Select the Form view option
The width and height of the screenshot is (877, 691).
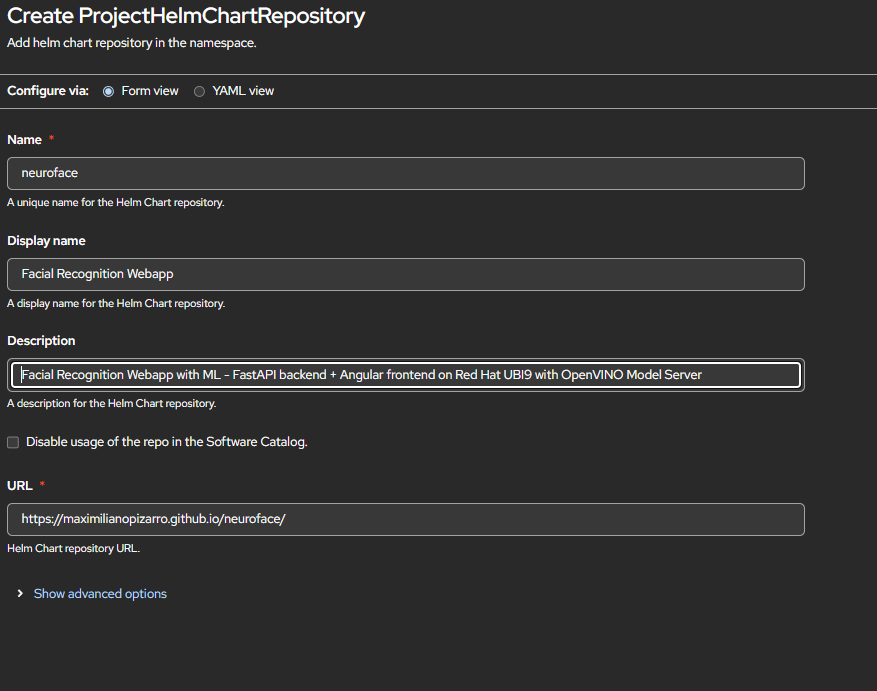click(108, 90)
